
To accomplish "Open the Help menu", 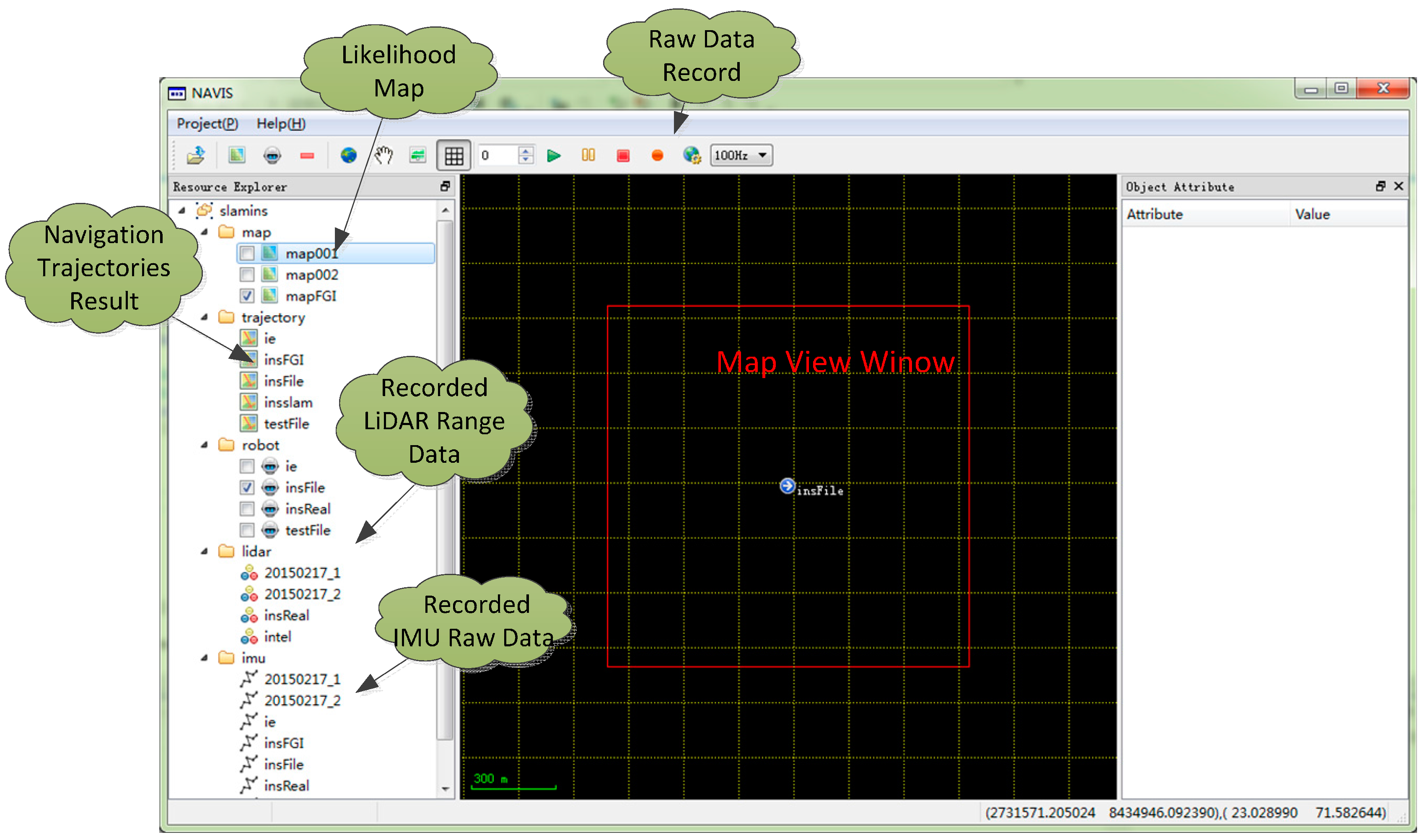I will coord(281,123).
